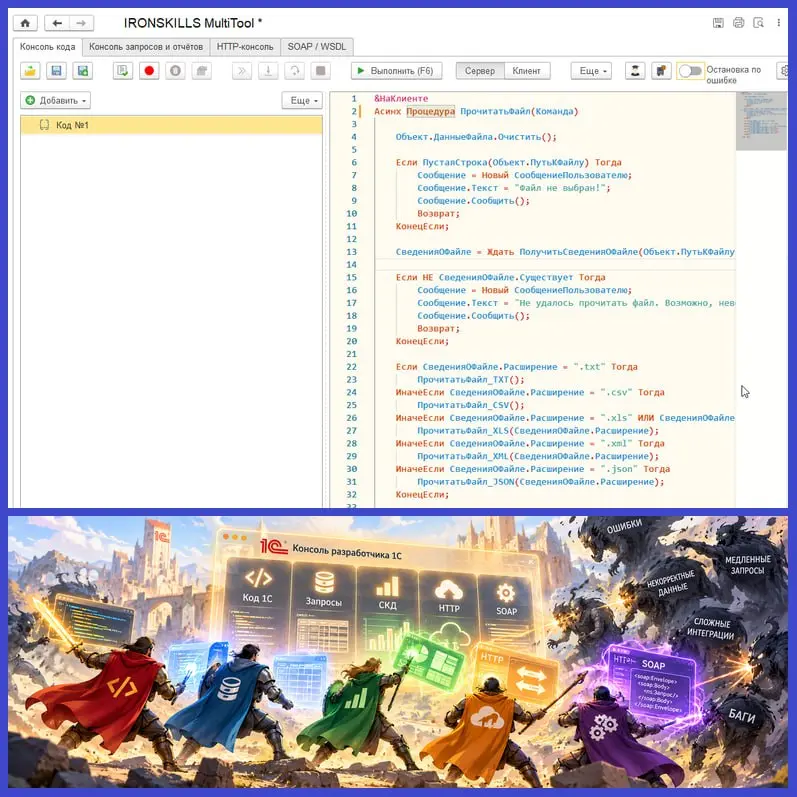
Task: Click the document with green arrow icon
Action: click(x=122, y=71)
